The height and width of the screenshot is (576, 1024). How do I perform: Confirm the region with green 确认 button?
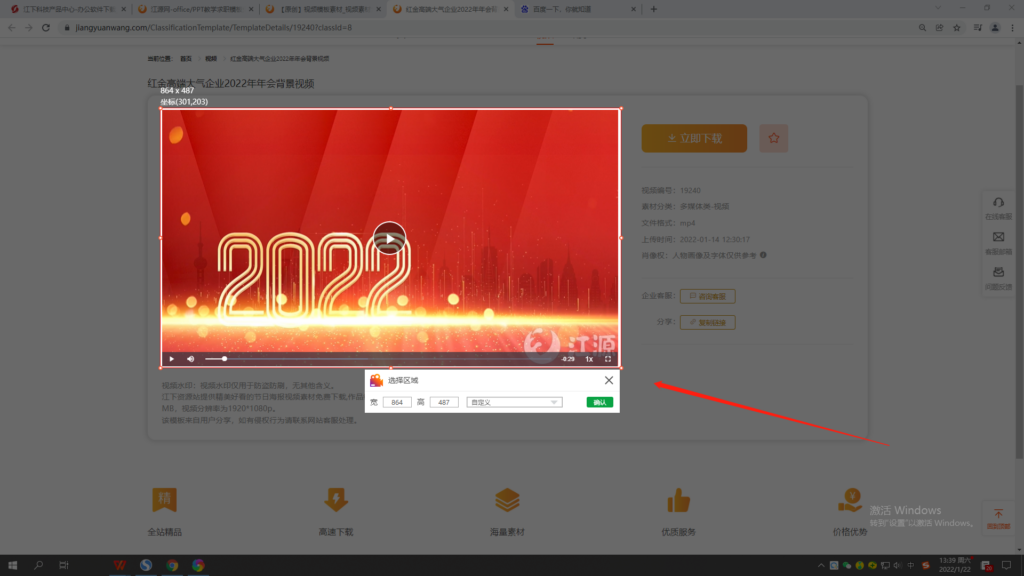(x=600, y=402)
